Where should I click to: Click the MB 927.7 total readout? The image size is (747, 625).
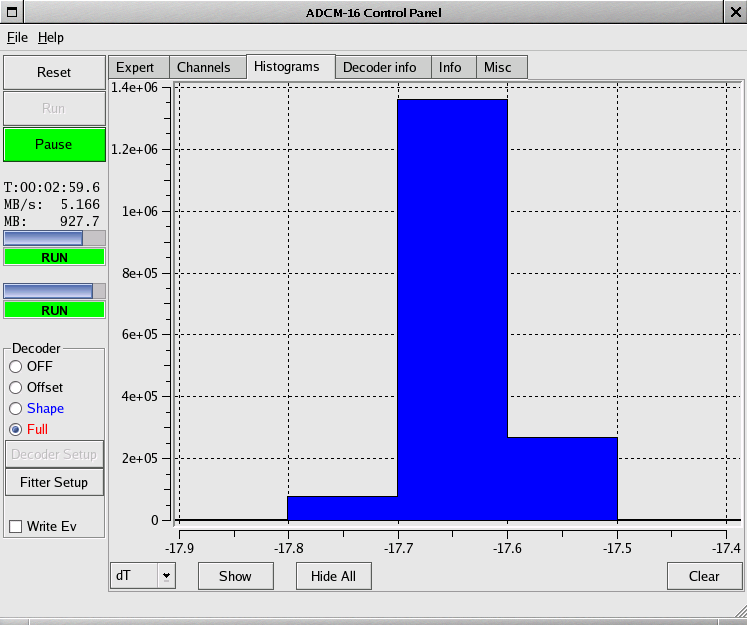[52, 222]
